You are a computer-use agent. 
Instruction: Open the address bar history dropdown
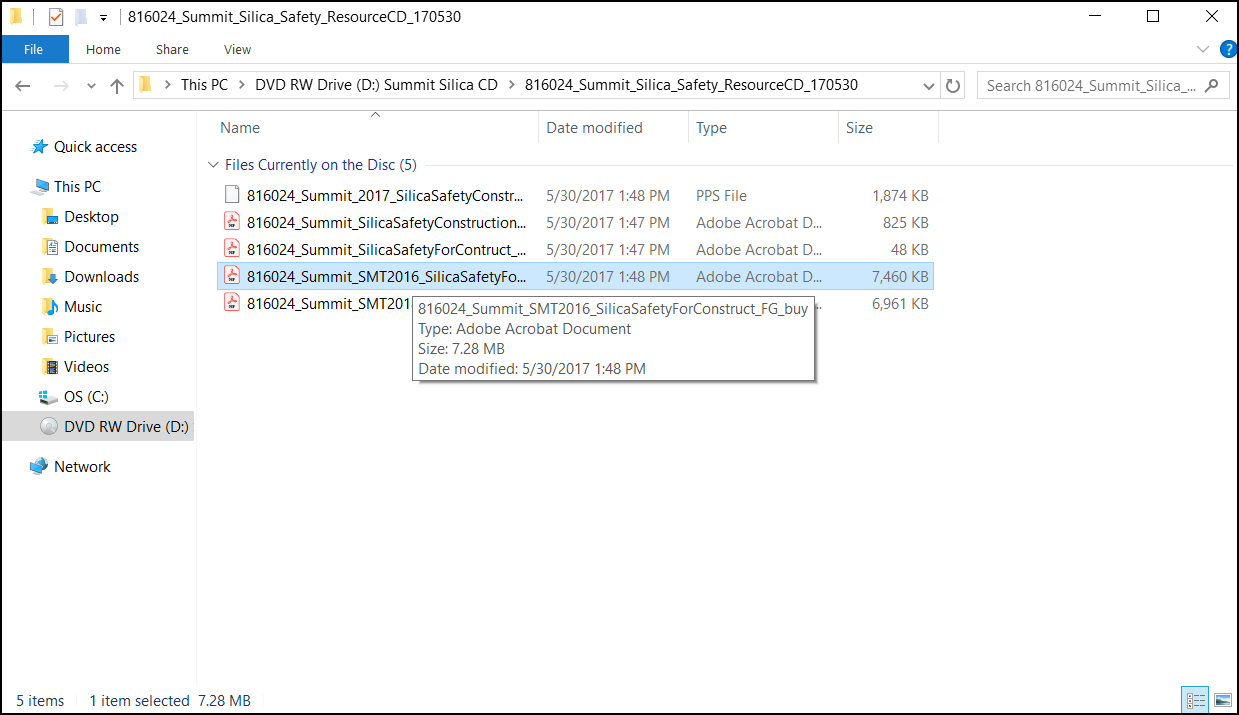[929, 86]
